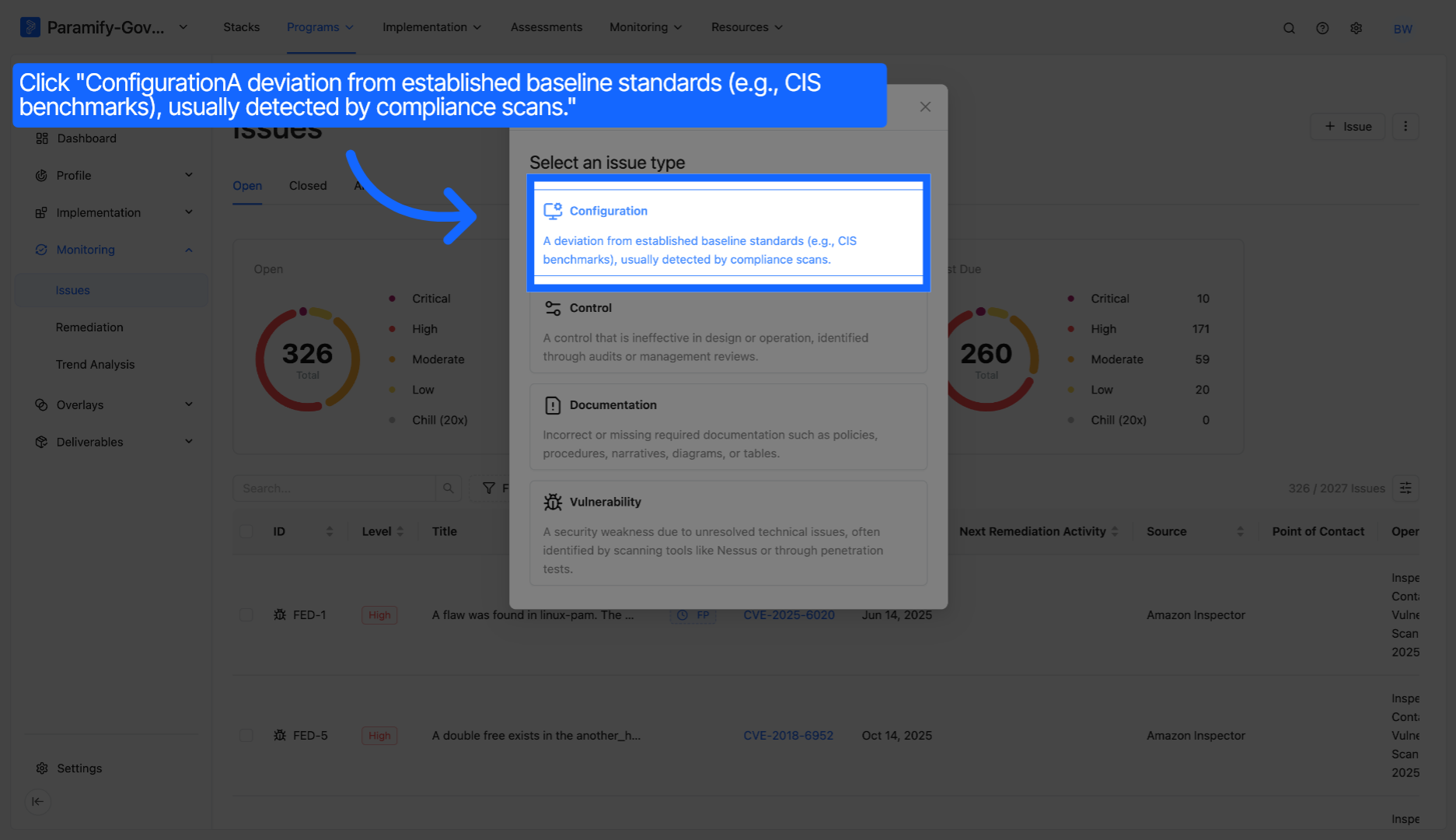Open the CVE-2025-6020 link
Screen dimensions: 1456x840
pyautogui.click(x=789, y=615)
